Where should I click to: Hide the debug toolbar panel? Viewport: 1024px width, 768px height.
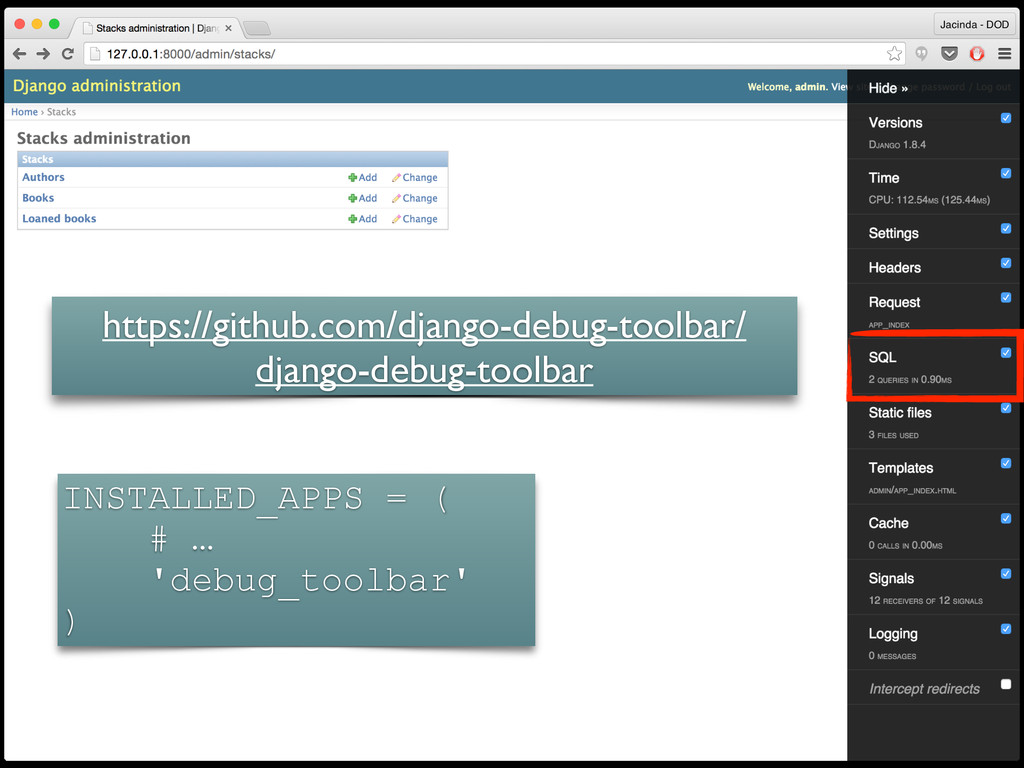tap(888, 88)
